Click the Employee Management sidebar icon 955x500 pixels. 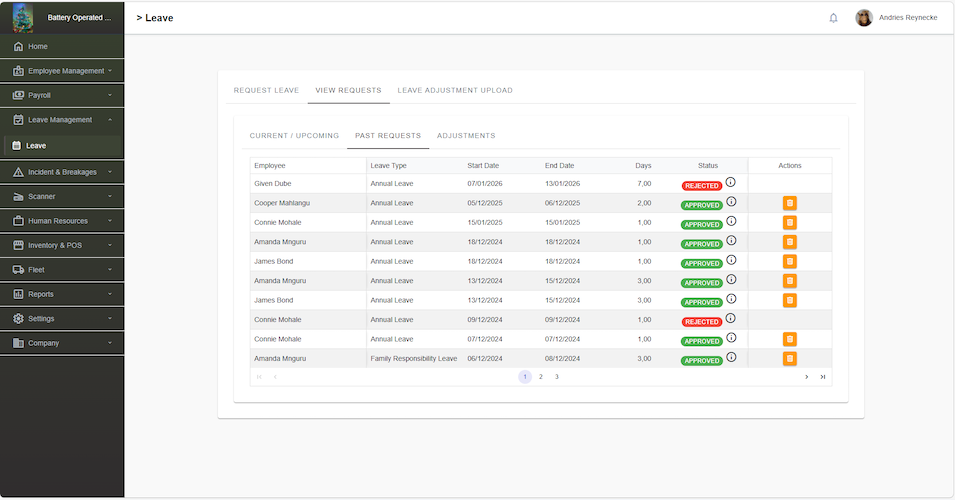pyautogui.click(x=18, y=71)
